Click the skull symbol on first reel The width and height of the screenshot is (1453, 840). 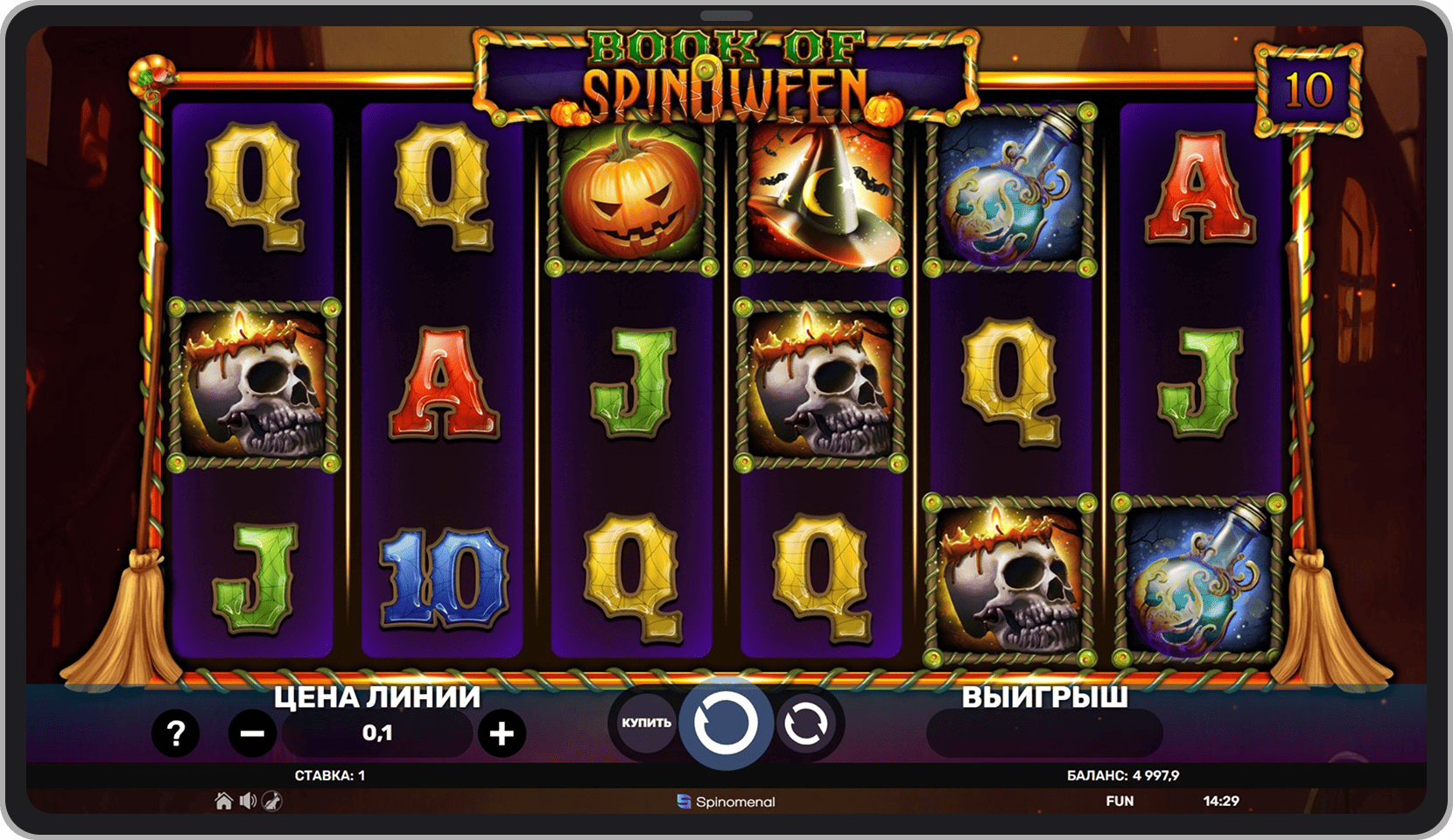[x=253, y=385]
